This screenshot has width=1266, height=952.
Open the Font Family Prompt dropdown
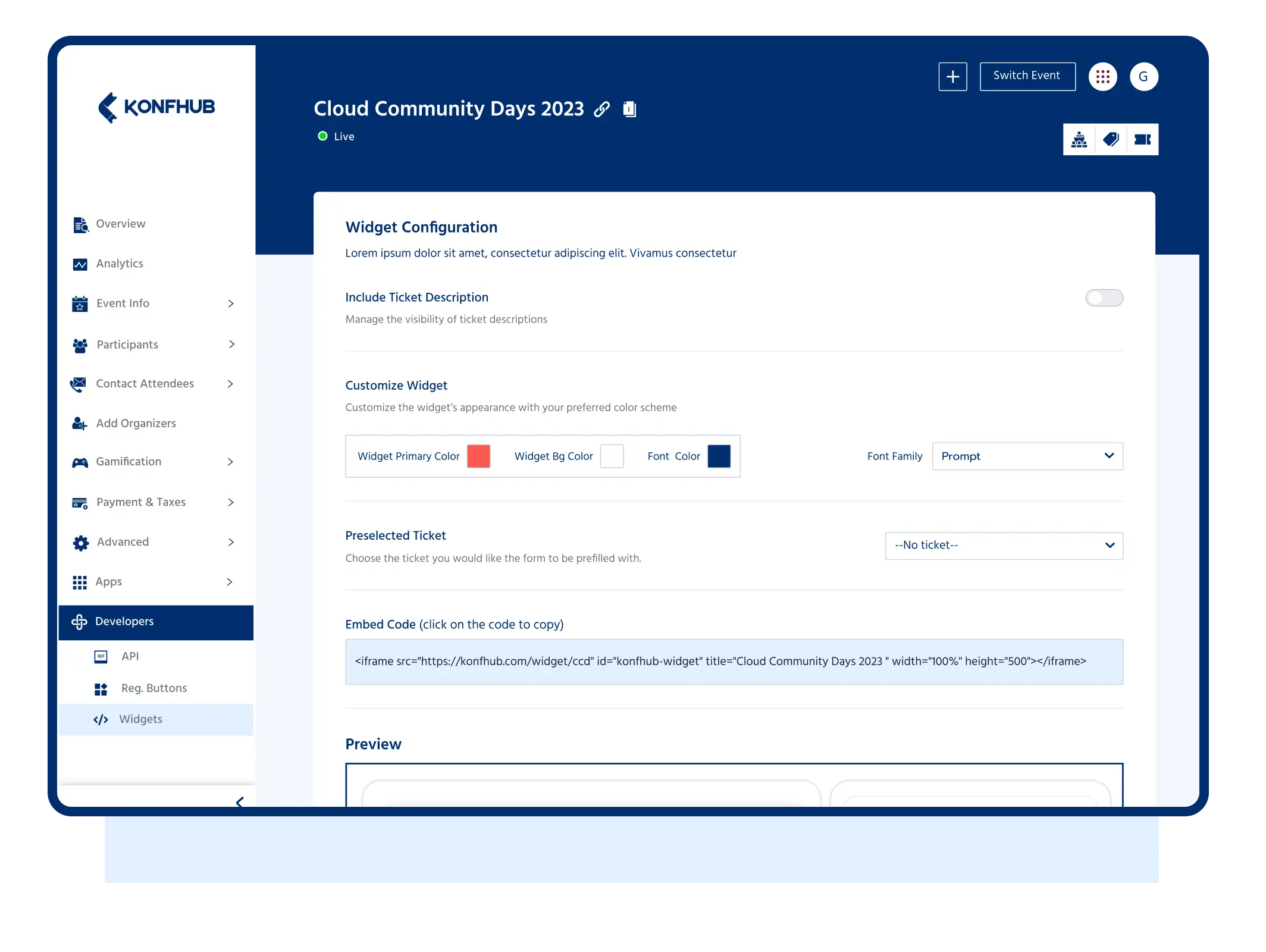click(x=1027, y=456)
